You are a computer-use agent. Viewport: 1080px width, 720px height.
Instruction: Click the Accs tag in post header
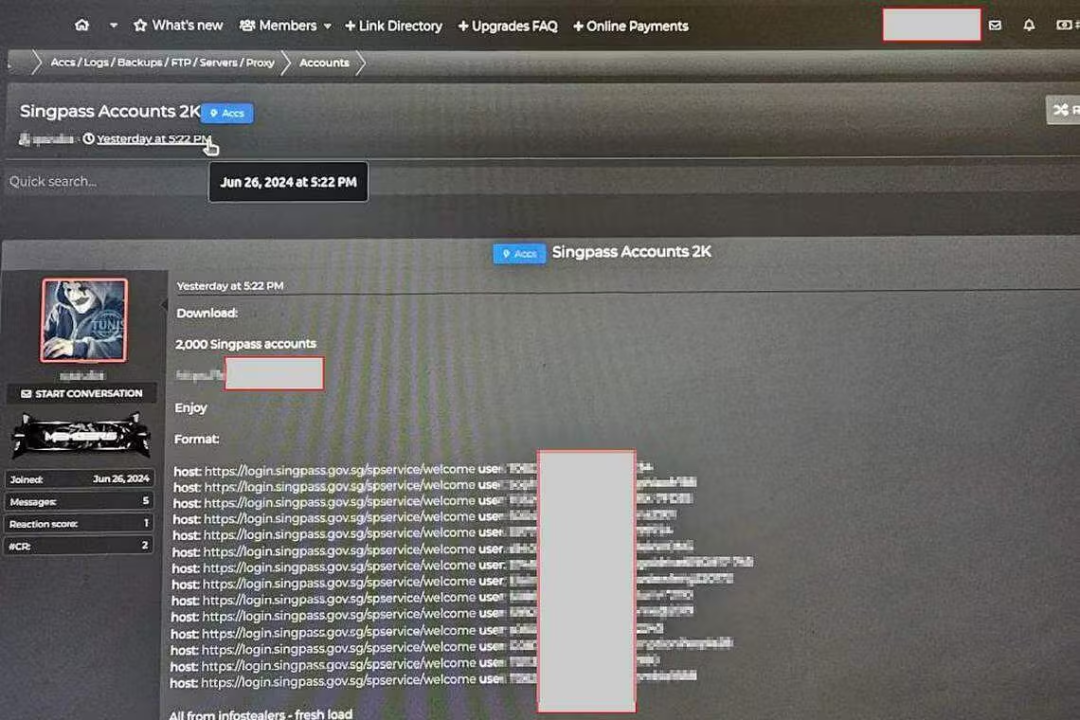519,254
